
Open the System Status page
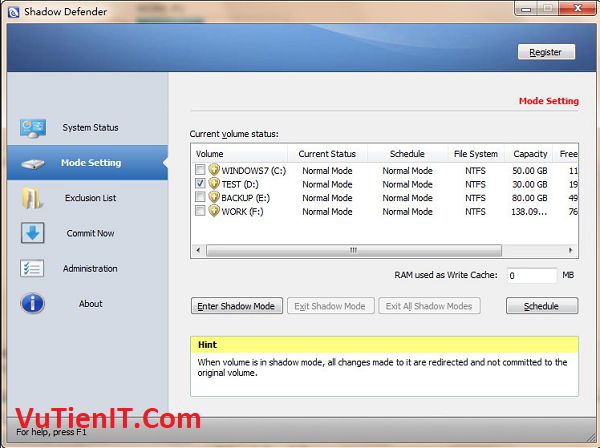pyautogui.click(x=87, y=127)
